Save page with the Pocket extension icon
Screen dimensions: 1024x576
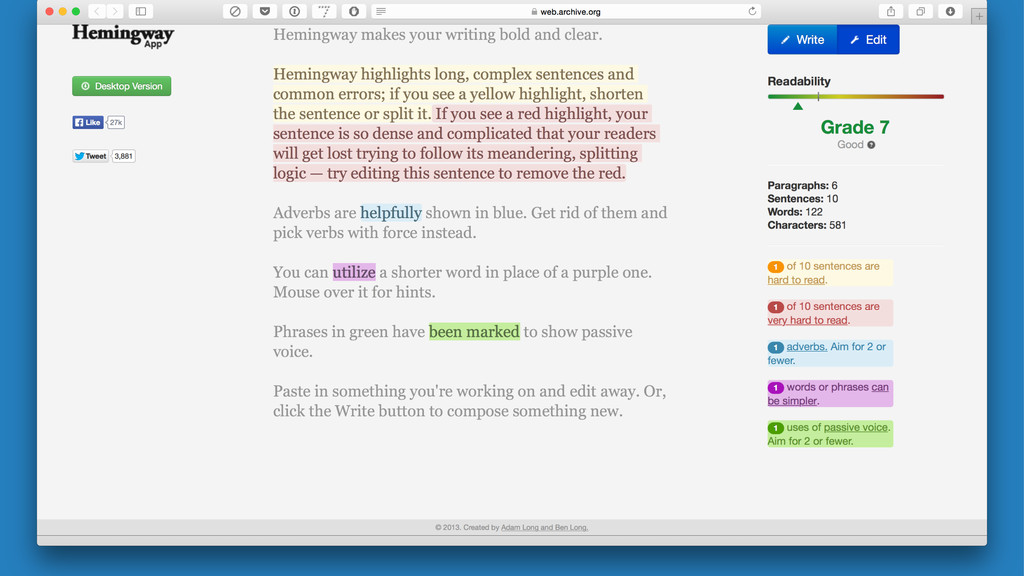pyautogui.click(x=264, y=11)
